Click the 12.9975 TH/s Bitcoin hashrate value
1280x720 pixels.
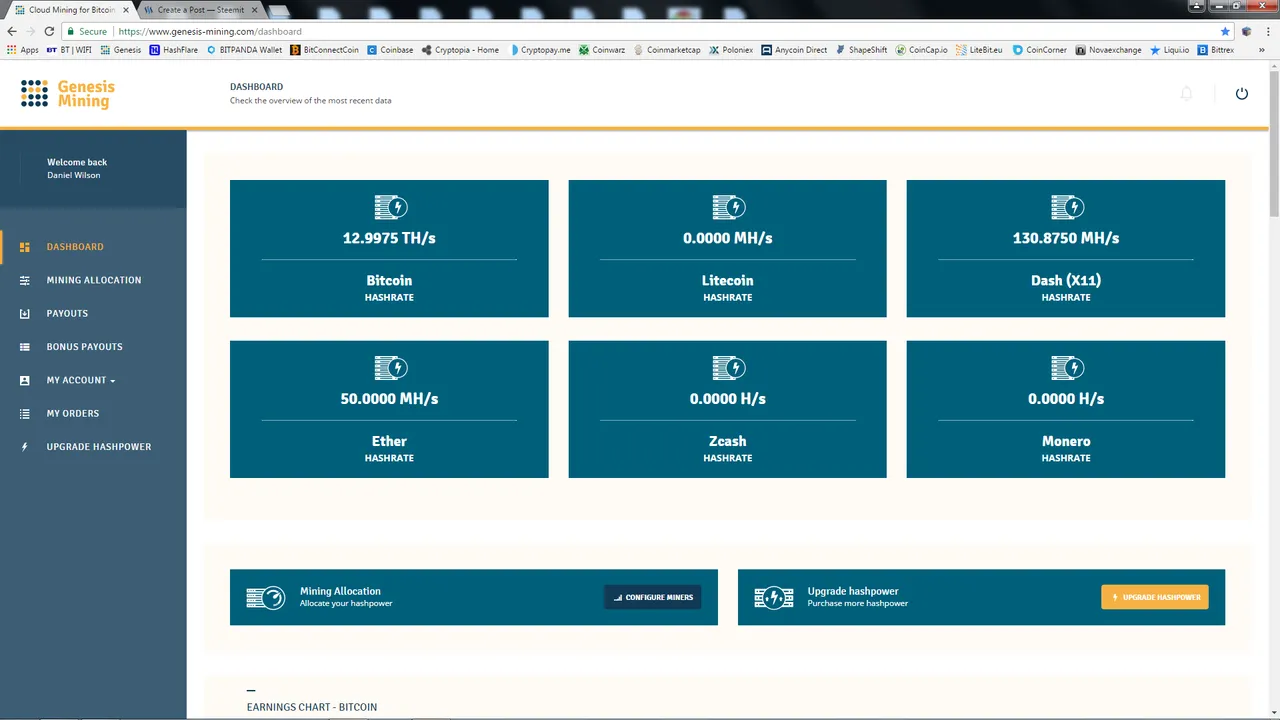(x=389, y=238)
